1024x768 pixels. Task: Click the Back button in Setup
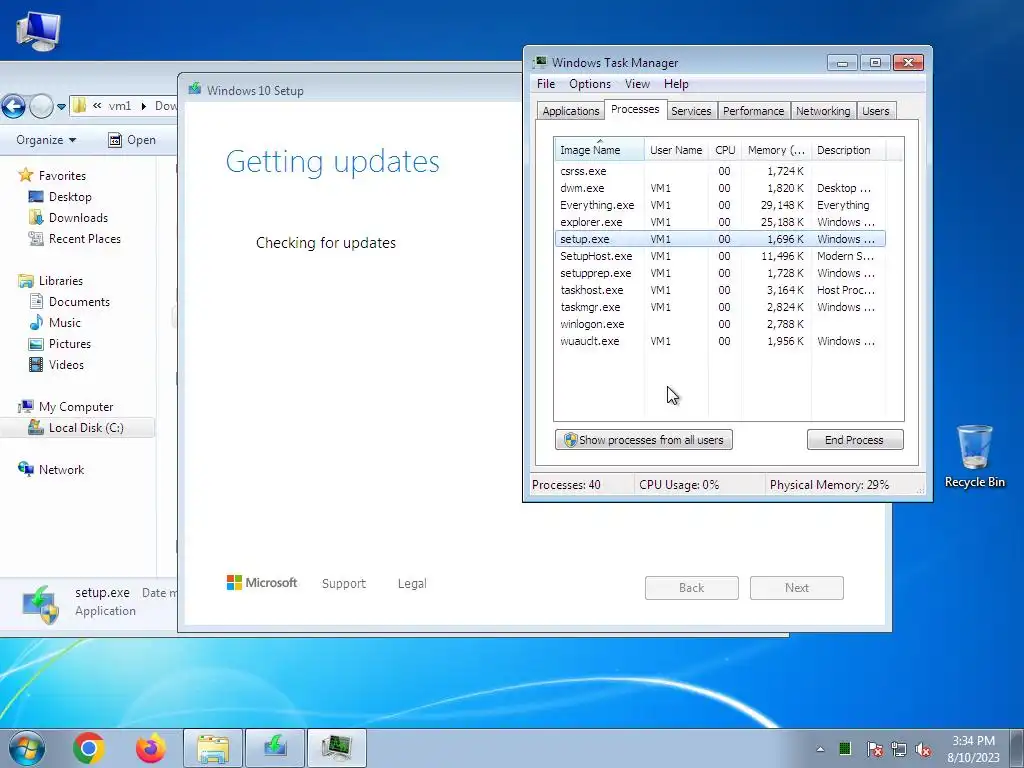[692, 587]
